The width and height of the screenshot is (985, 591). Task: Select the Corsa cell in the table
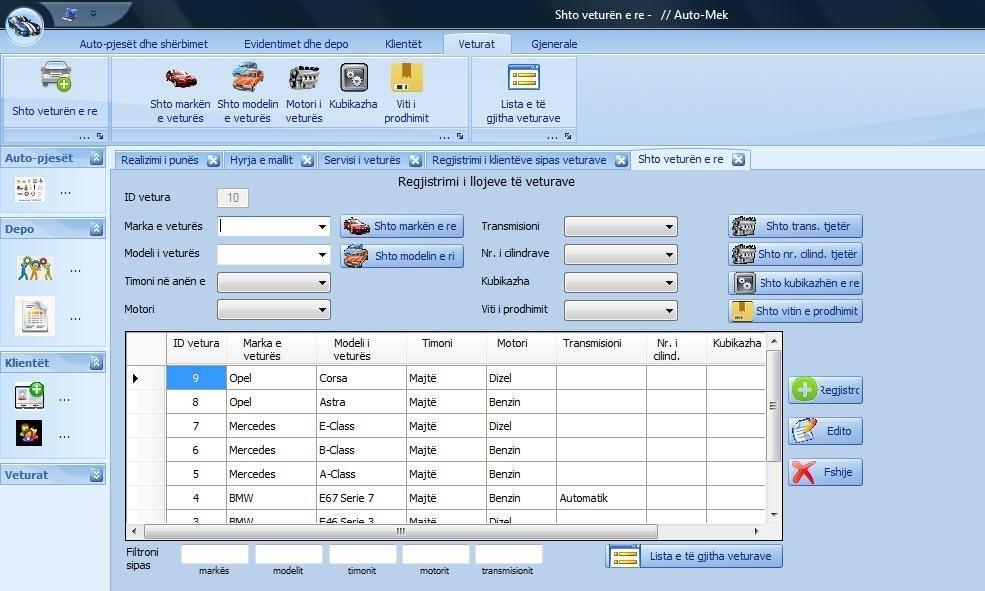point(361,378)
